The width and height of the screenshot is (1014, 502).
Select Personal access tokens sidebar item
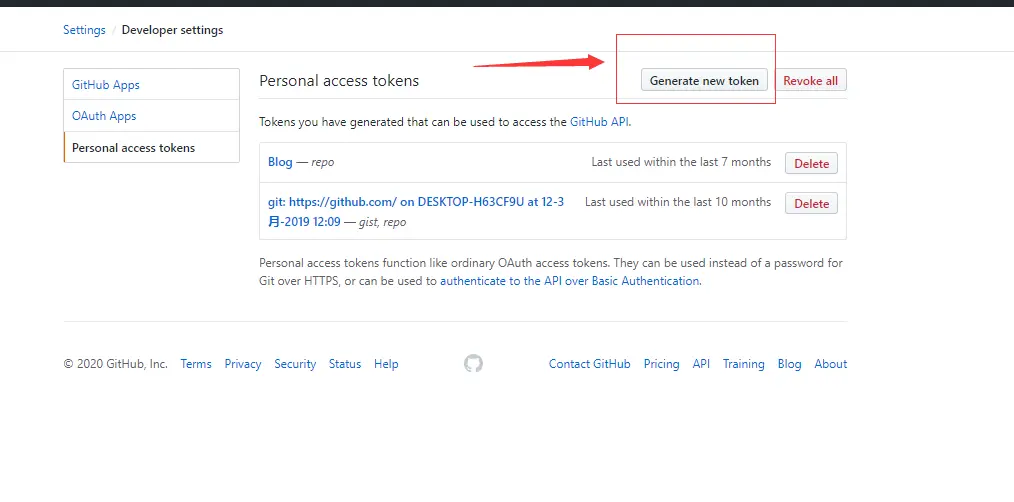151,147
